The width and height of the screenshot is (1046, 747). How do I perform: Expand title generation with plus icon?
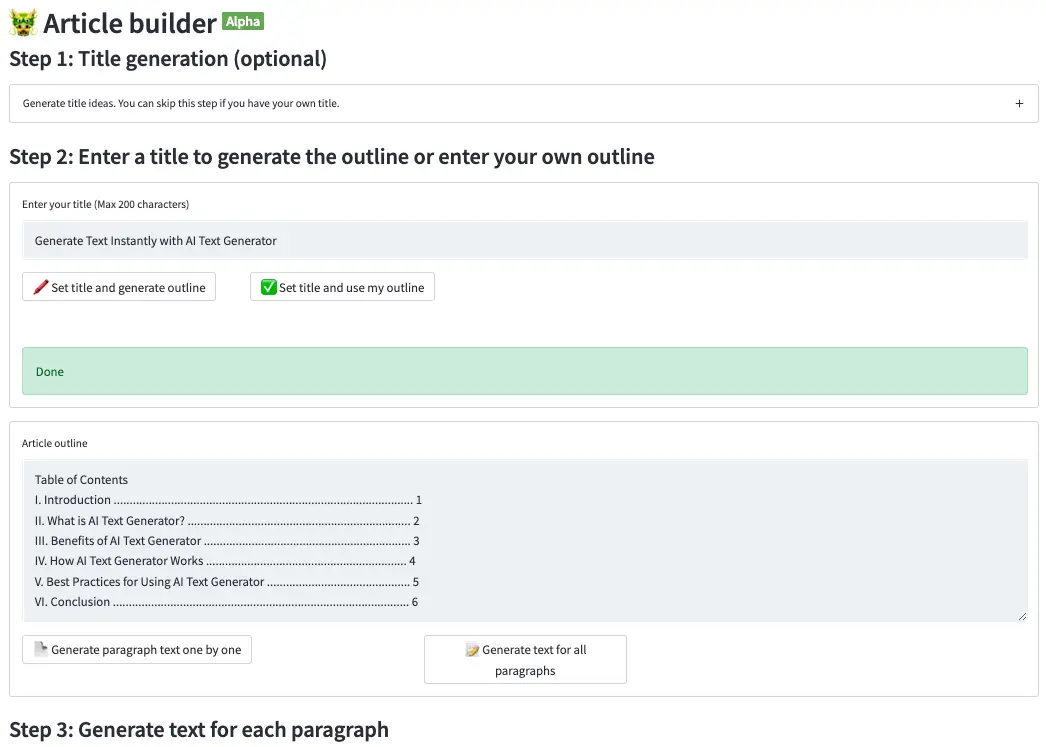pyautogui.click(x=1019, y=103)
